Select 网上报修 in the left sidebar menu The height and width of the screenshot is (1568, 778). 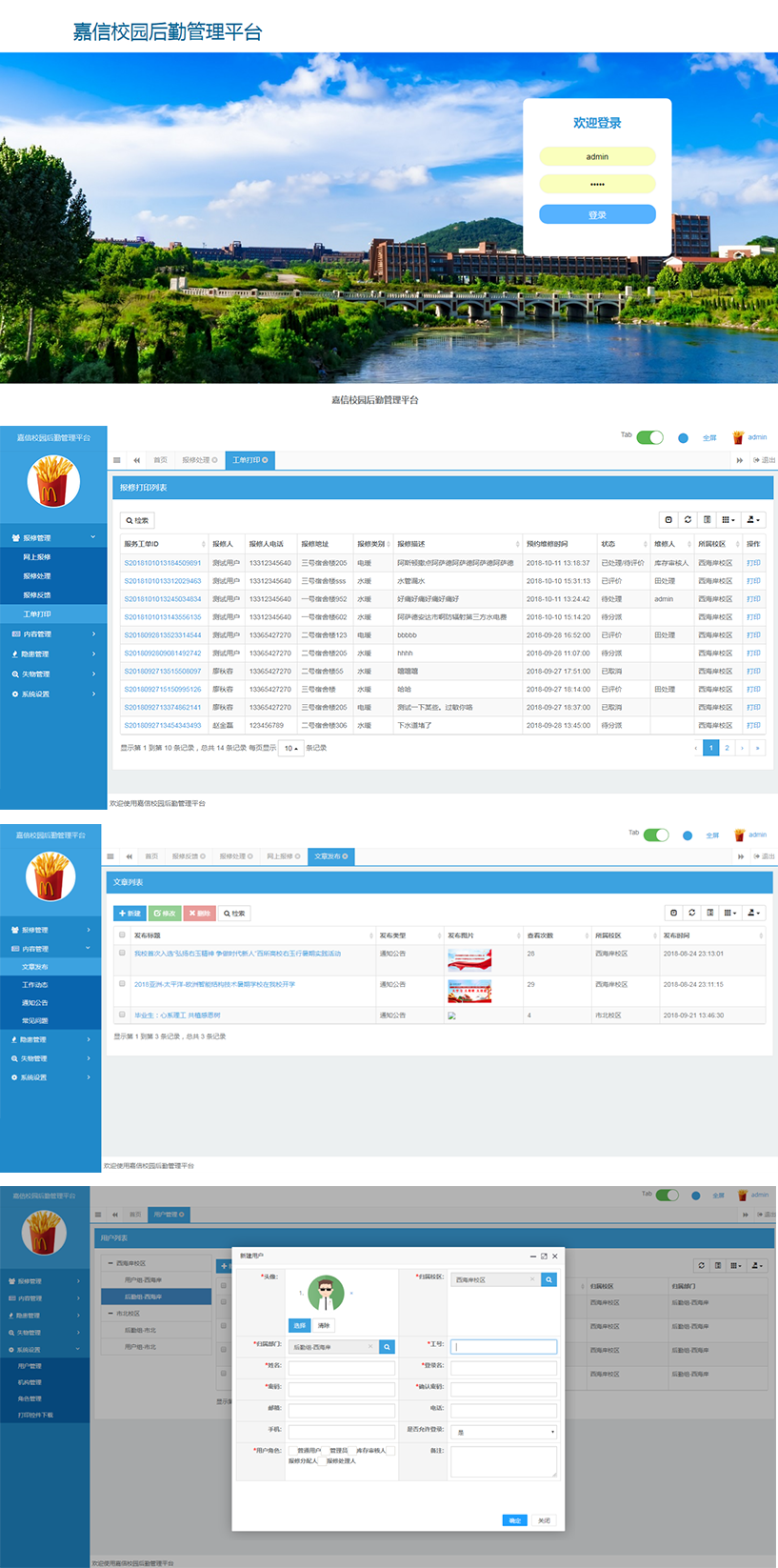click(x=37, y=557)
